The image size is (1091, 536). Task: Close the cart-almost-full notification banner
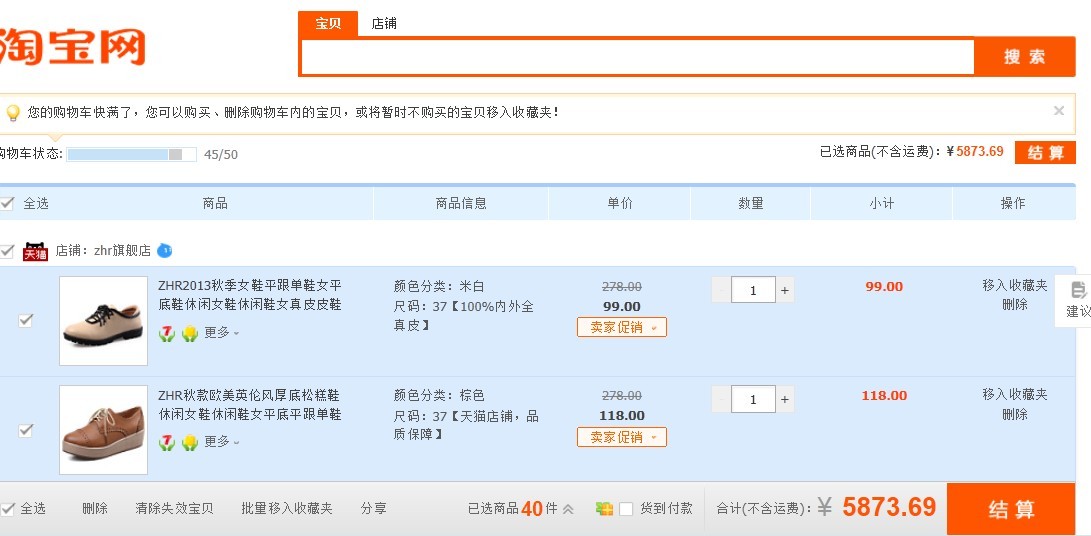coord(1059,111)
